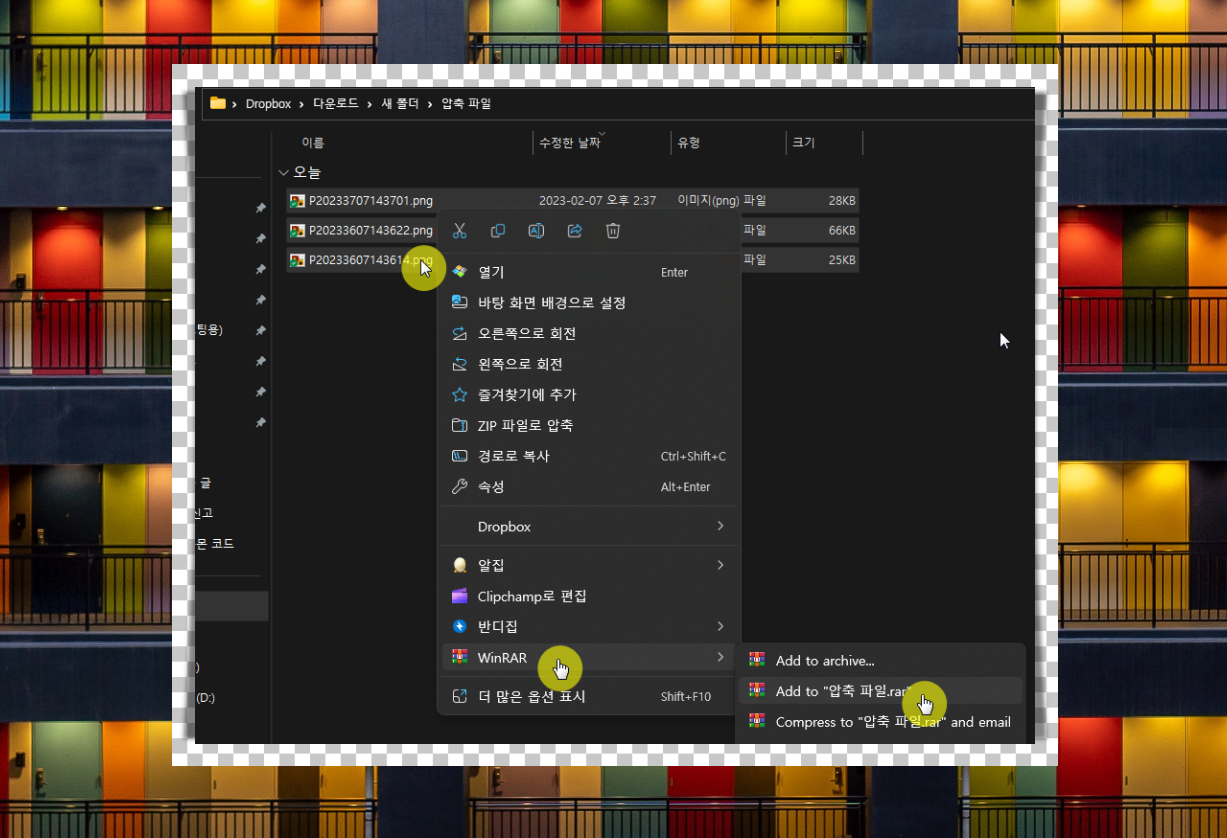Sort by the 크기 column header
The image size is (1227, 838).
point(804,143)
